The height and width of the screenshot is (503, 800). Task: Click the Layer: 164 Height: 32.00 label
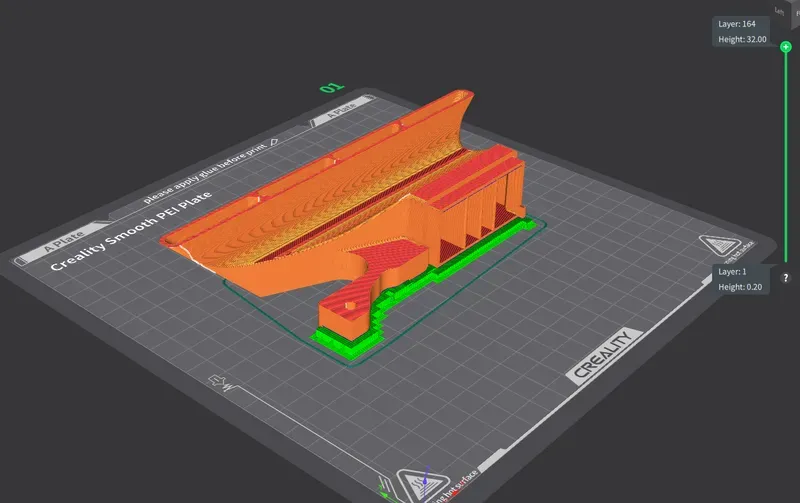(741, 32)
